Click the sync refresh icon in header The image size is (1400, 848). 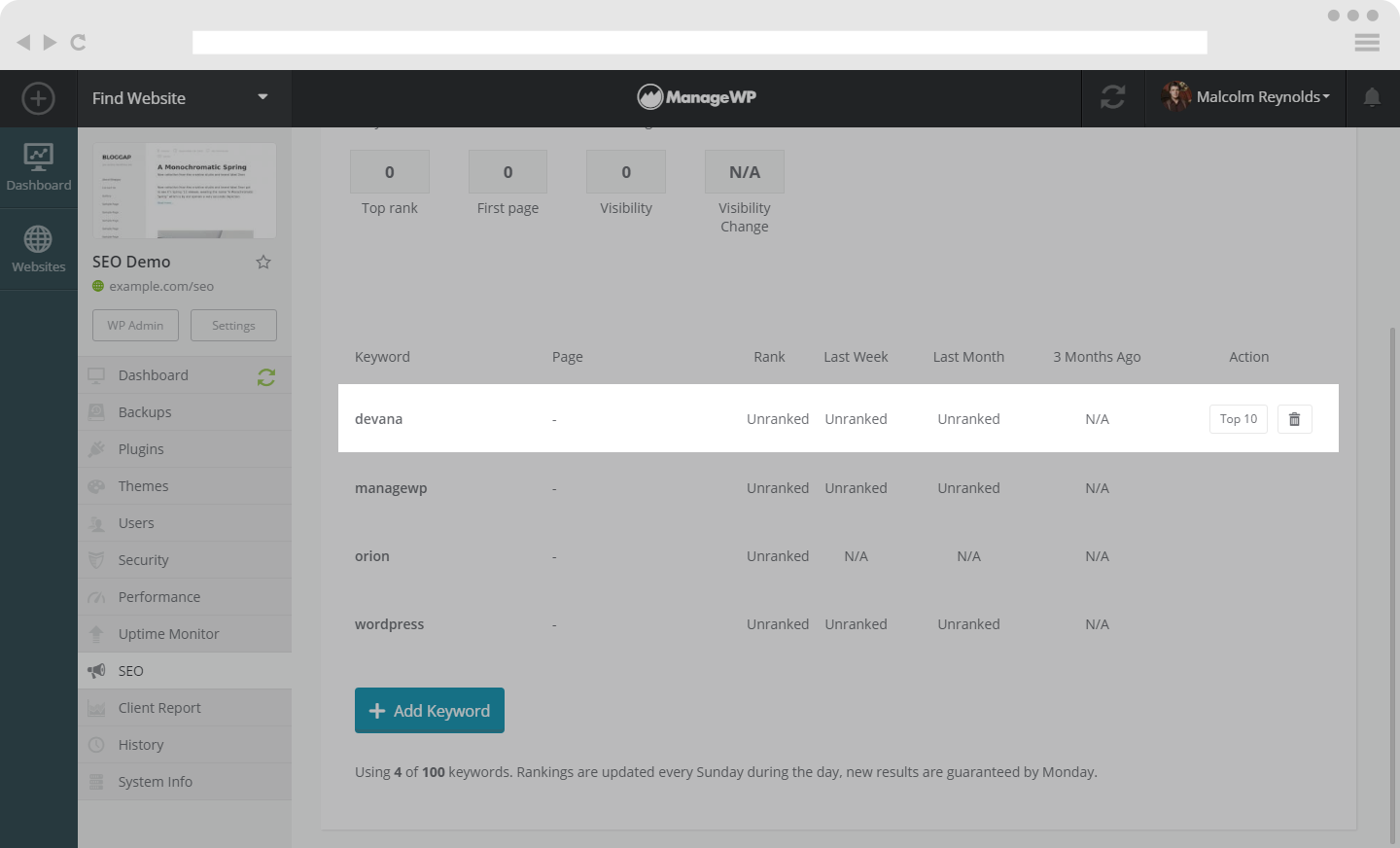1113,97
